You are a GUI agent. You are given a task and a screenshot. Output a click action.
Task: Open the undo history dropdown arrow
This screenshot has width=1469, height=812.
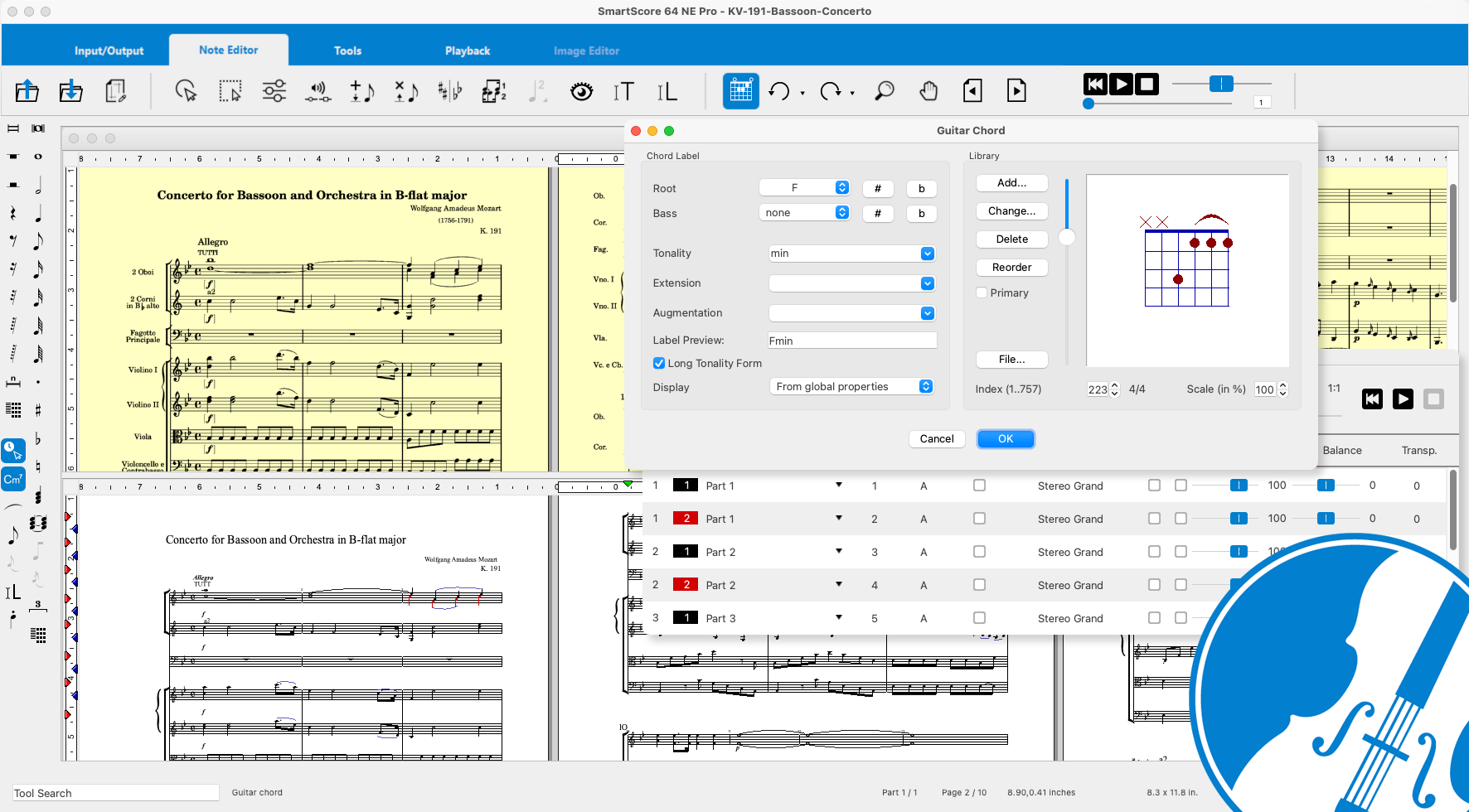coord(802,94)
